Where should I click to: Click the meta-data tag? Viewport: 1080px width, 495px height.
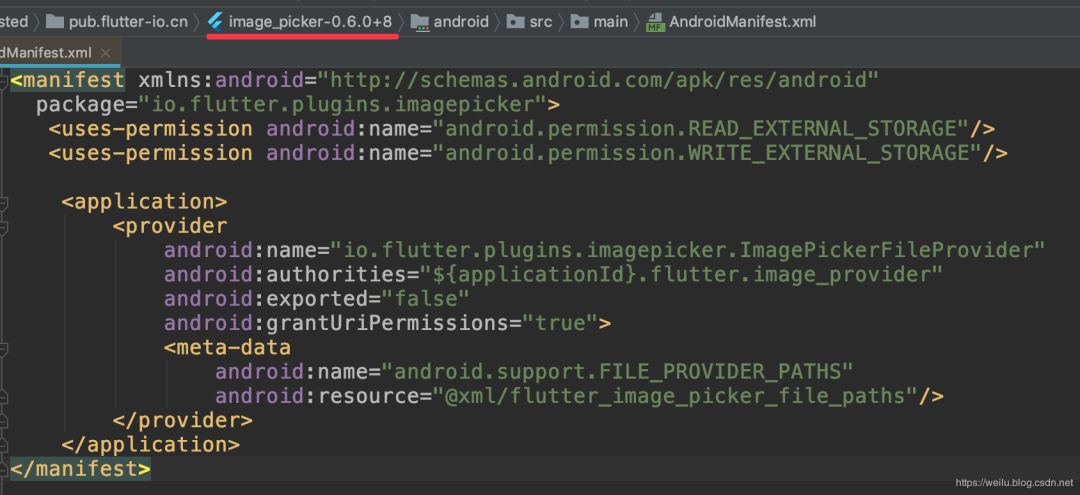(x=227, y=347)
